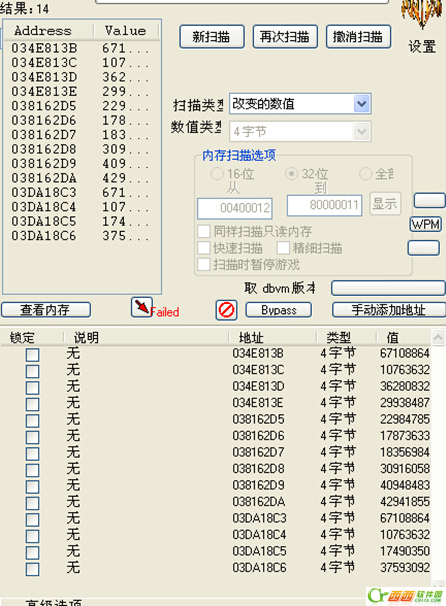The width and height of the screenshot is (446, 606).
Task: Click the red prohibited circle icon
Action: pos(226,310)
